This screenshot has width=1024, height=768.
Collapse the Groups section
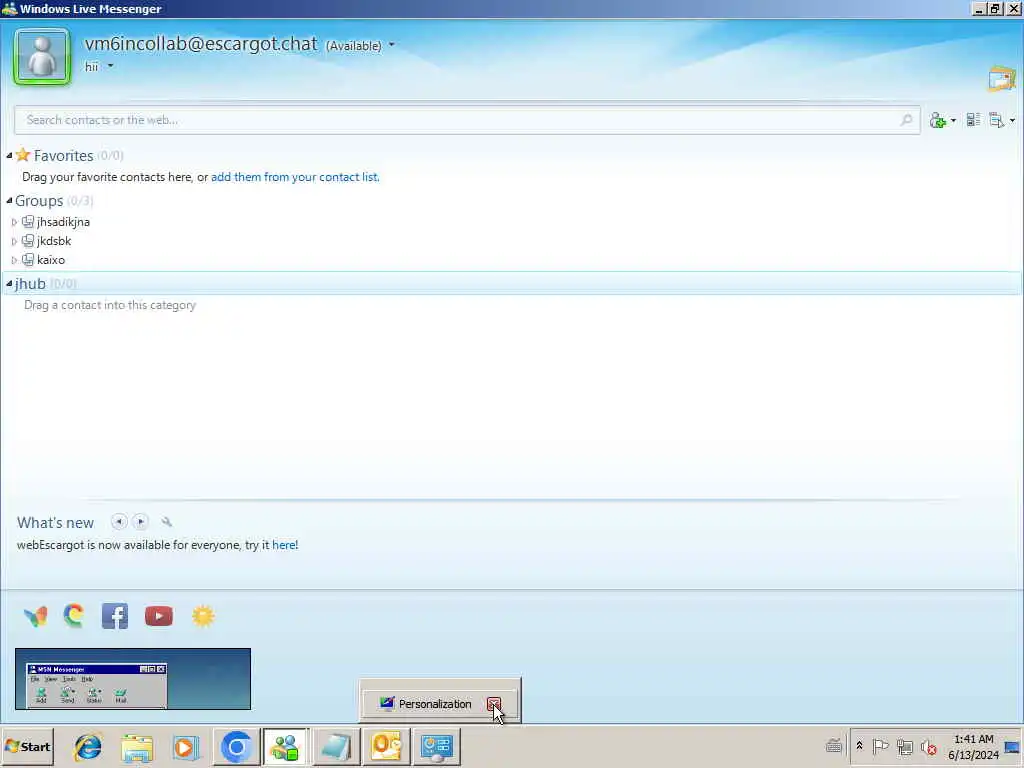click(x=9, y=200)
